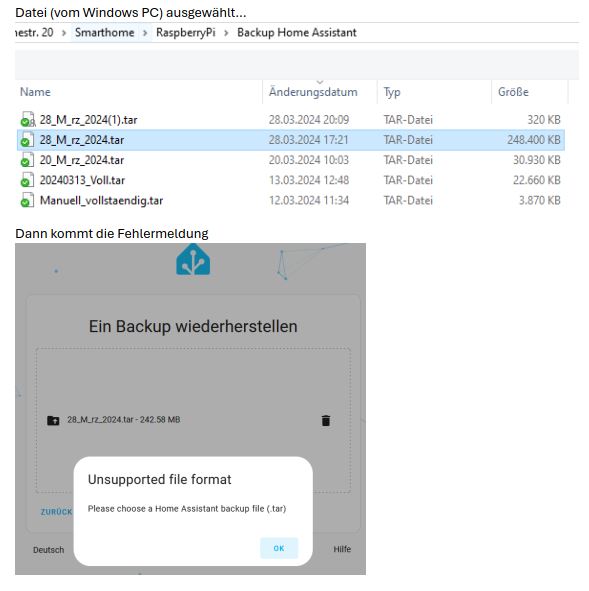This screenshot has width=589, height=591.
Task: Expand breadcrumb chevron after RaspberryPi
Action: pos(226,33)
